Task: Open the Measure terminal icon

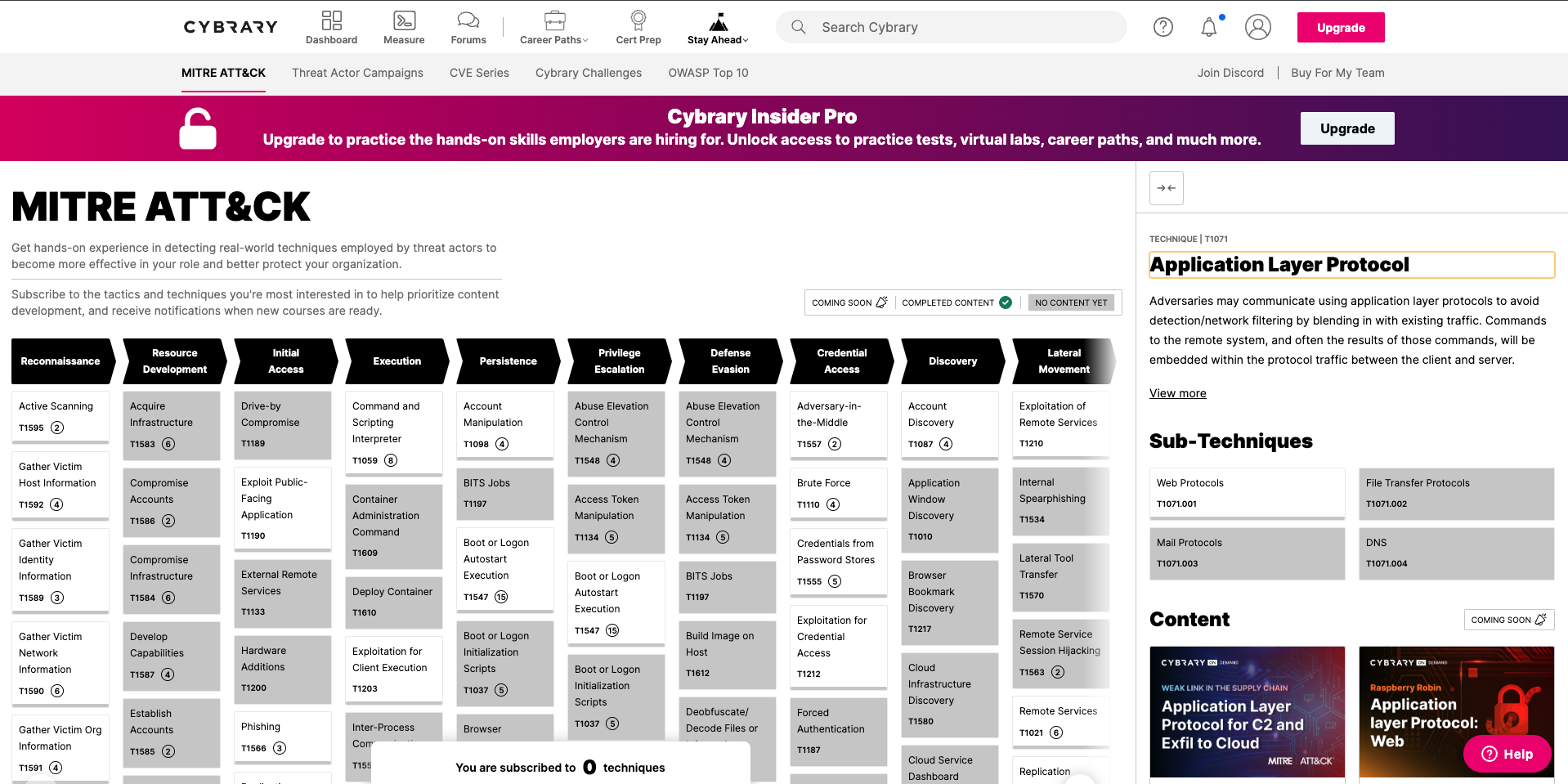Action: coord(404,20)
